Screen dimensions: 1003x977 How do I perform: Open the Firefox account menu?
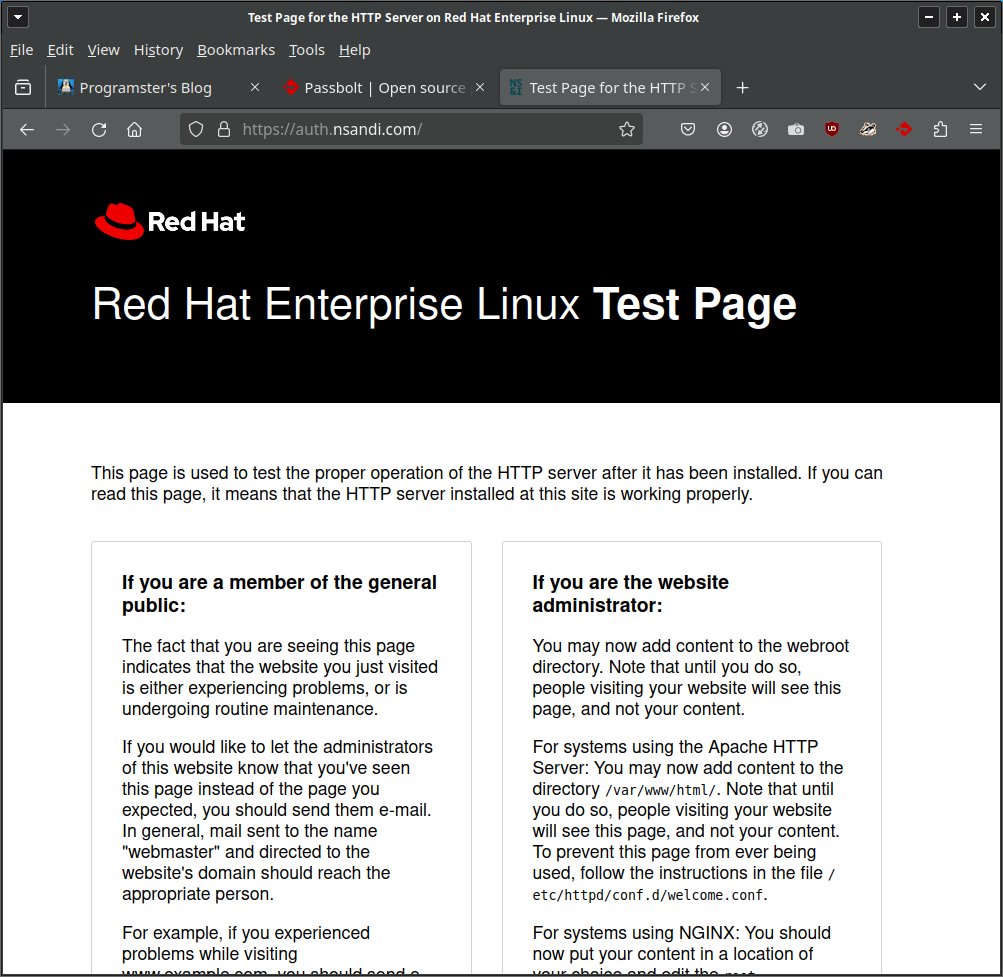pos(724,129)
